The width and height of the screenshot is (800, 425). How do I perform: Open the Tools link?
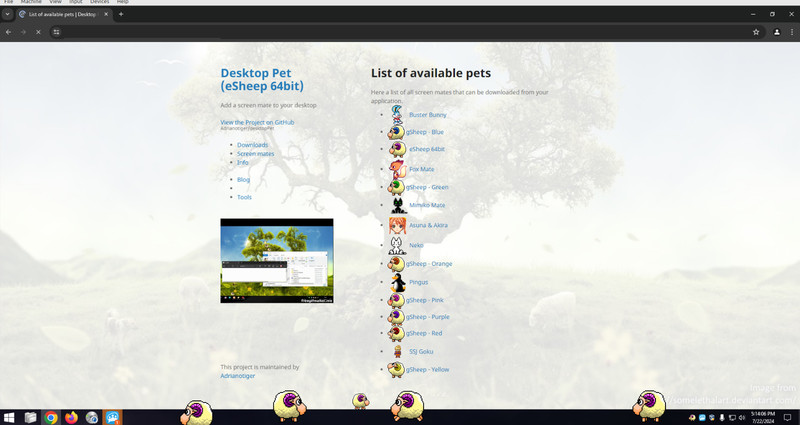pos(244,197)
